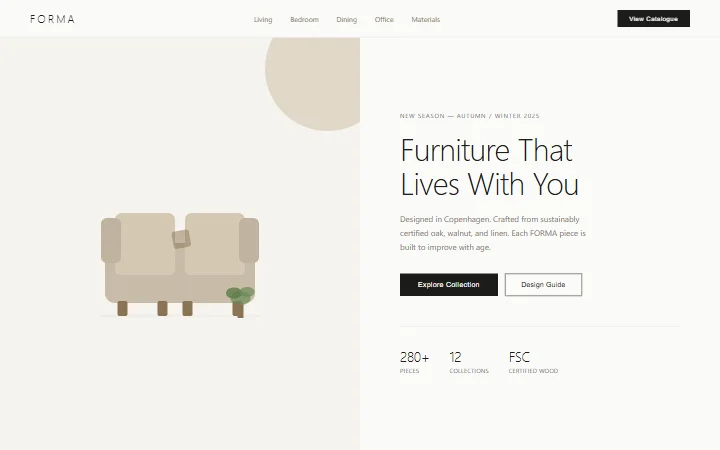Select Dining in the navigation
This screenshot has height=450, width=720.
tap(347, 20)
